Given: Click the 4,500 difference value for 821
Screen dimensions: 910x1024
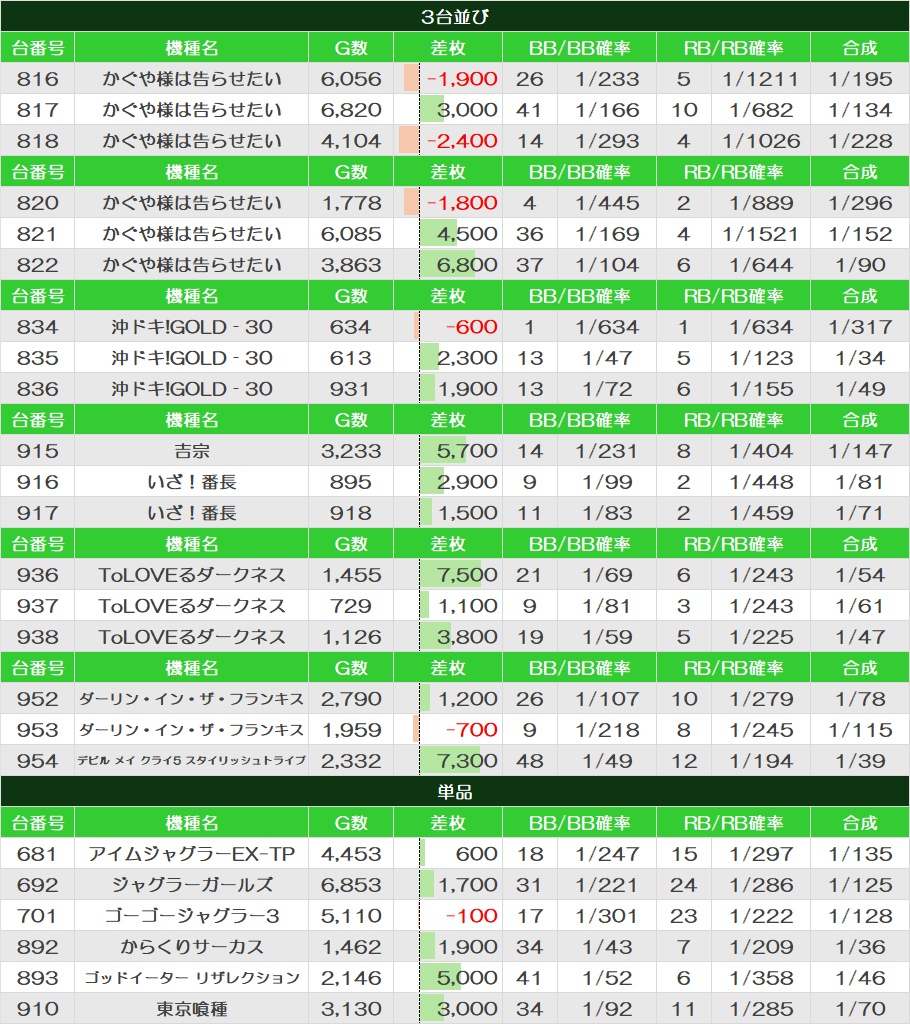Looking at the screenshot, I should pos(467,234).
